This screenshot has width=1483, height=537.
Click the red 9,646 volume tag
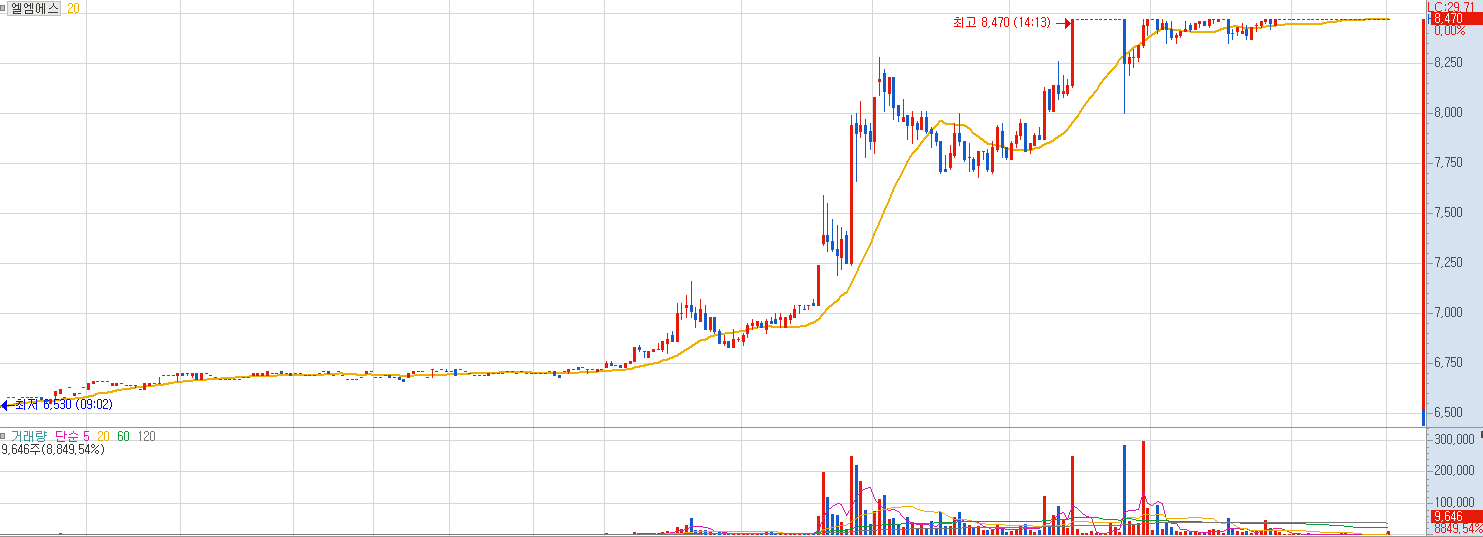click(1455, 517)
